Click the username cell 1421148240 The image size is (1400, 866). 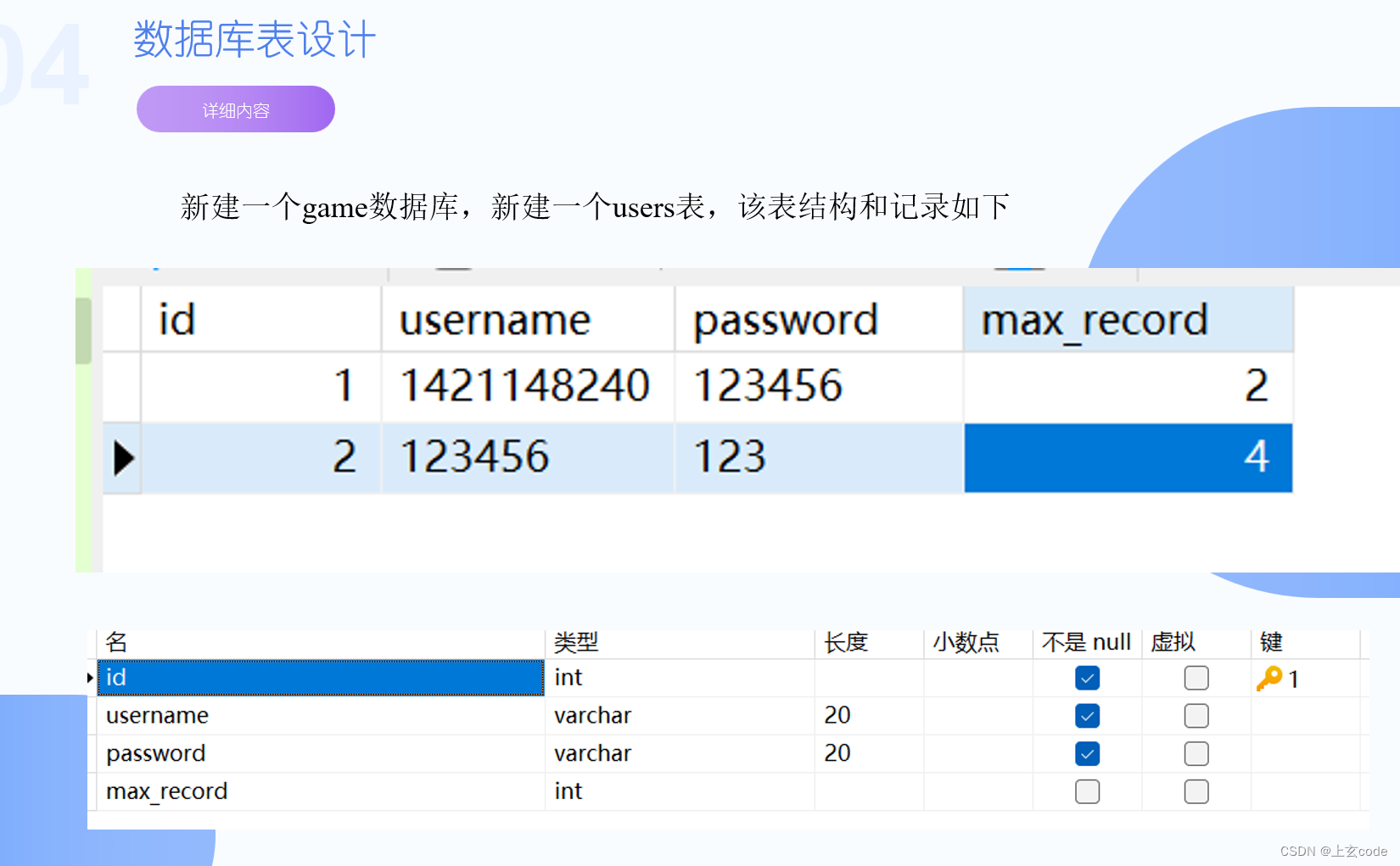point(528,387)
